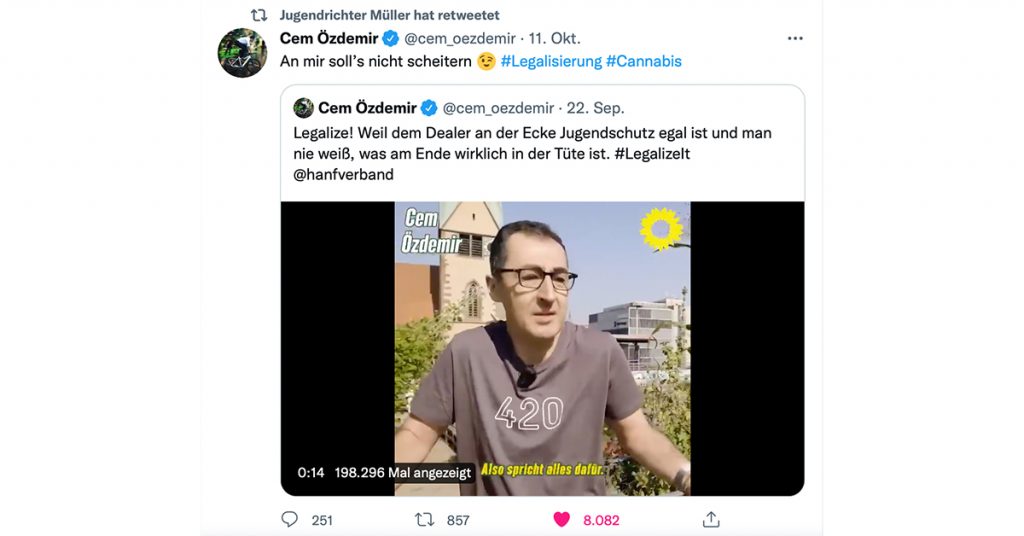Viewport: 1024px width, 536px height.
Task: Click the 11. Okt. tweet date
Action: pyautogui.click(x=553, y=38)
